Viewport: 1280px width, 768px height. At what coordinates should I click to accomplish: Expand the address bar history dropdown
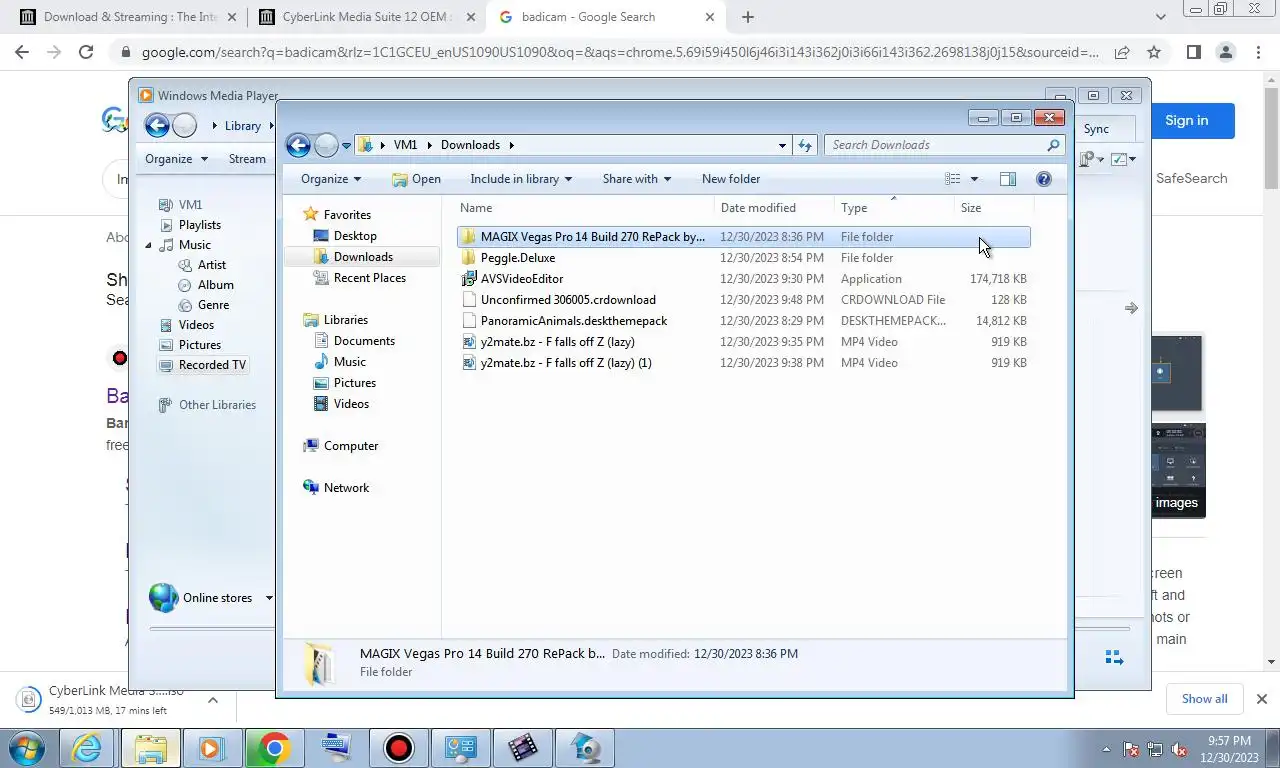pos(782,145)
